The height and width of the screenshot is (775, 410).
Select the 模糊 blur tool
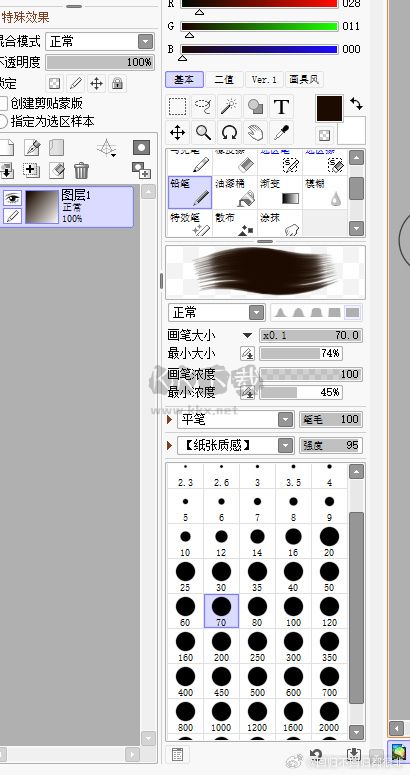pos(324,192)
